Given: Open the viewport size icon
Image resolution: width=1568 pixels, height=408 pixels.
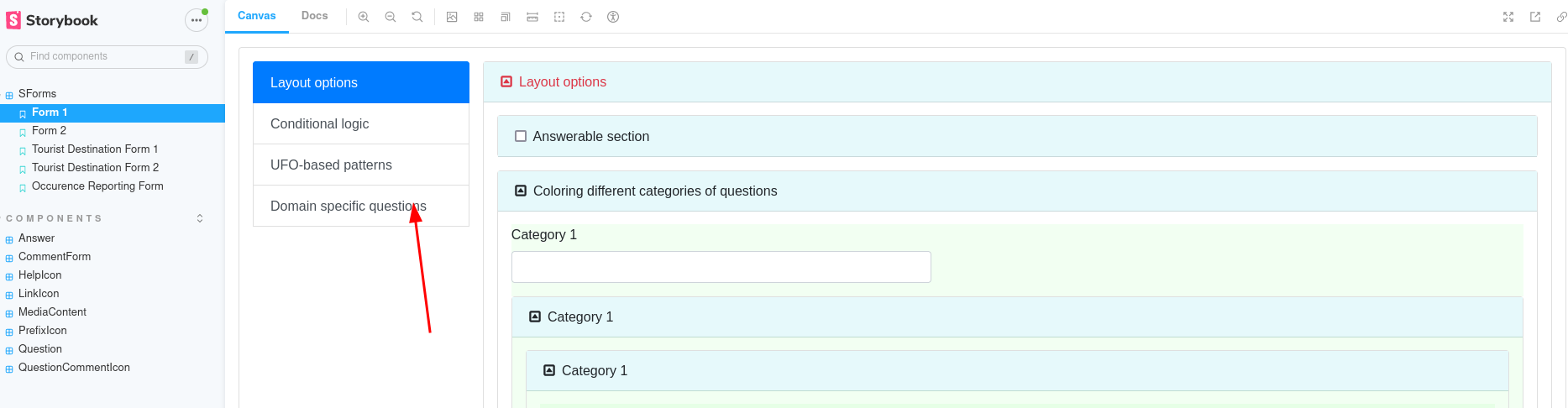Looking at the screenshot, I should point(506,17).
